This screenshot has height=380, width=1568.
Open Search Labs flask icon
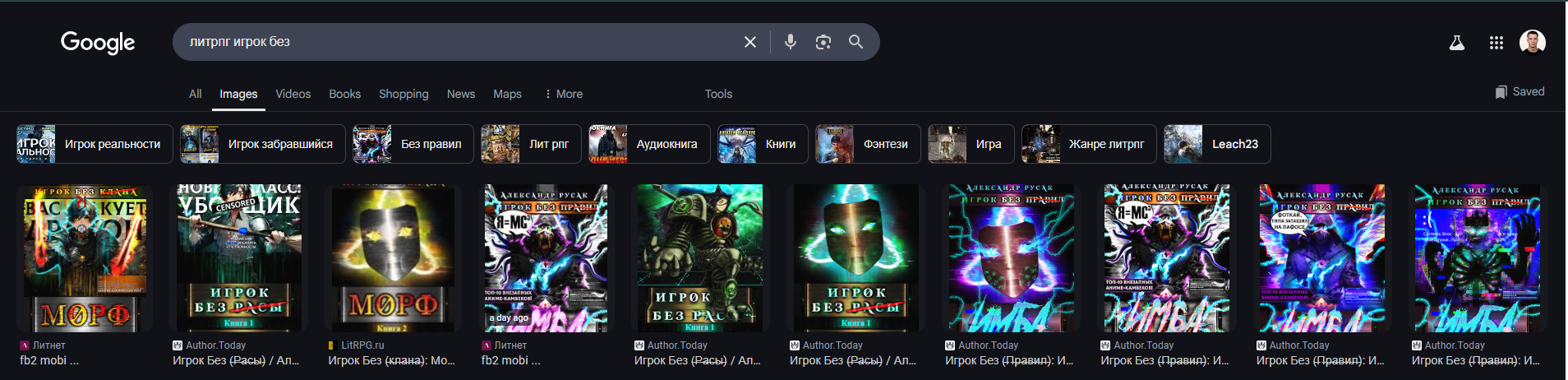(1457, 43)
